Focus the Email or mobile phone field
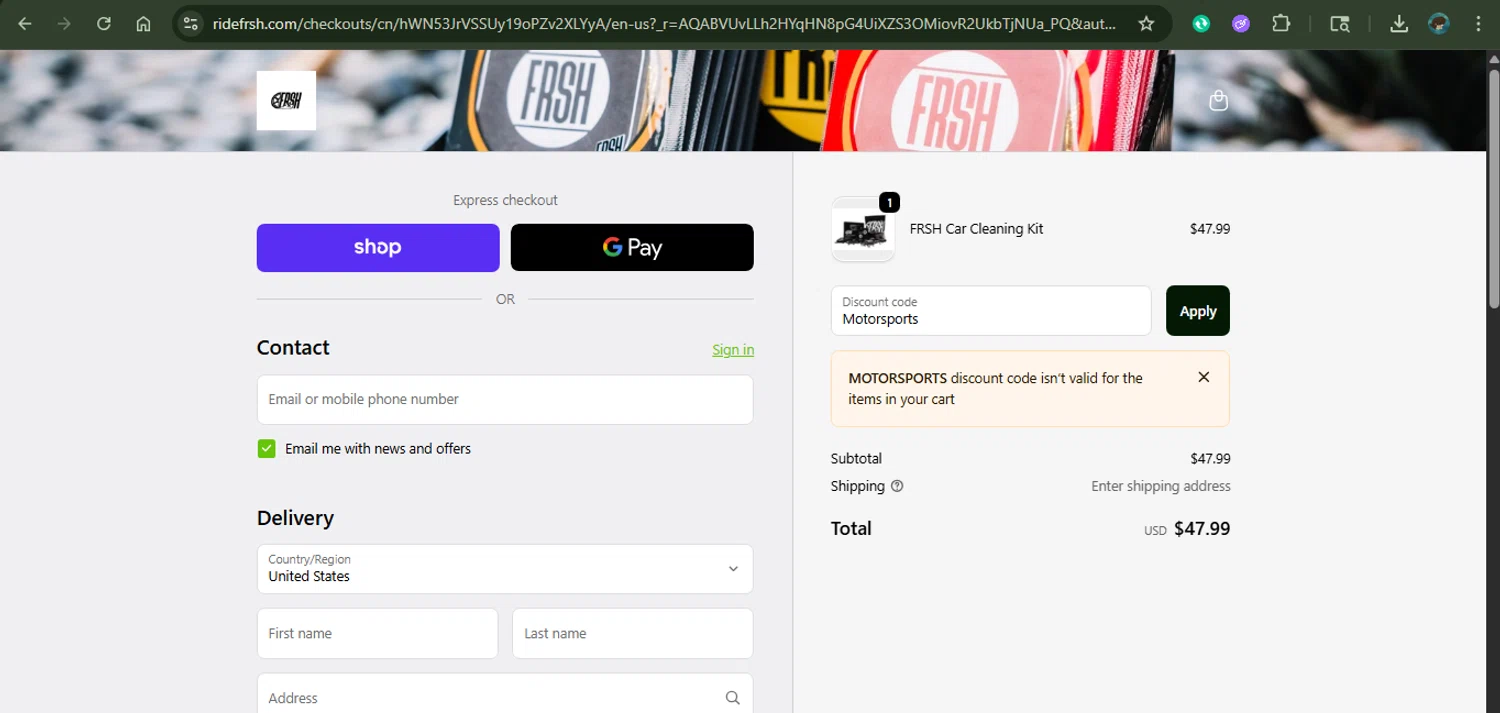The height and width of the screenshot is (713, 1500). [x=505, y=400]
